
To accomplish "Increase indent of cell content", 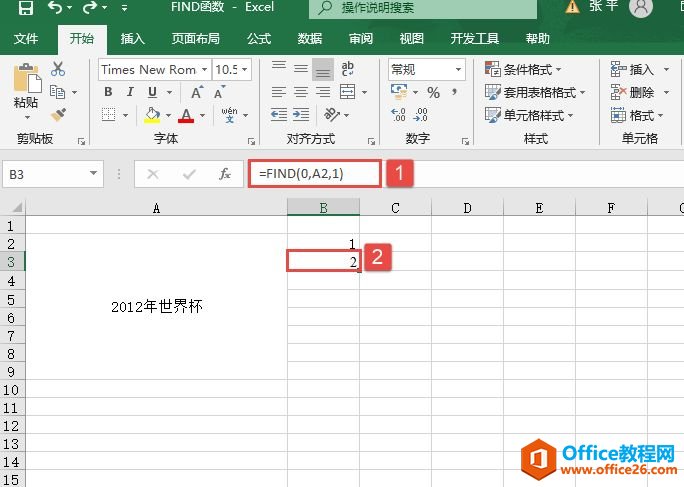I will pos(301,115).
